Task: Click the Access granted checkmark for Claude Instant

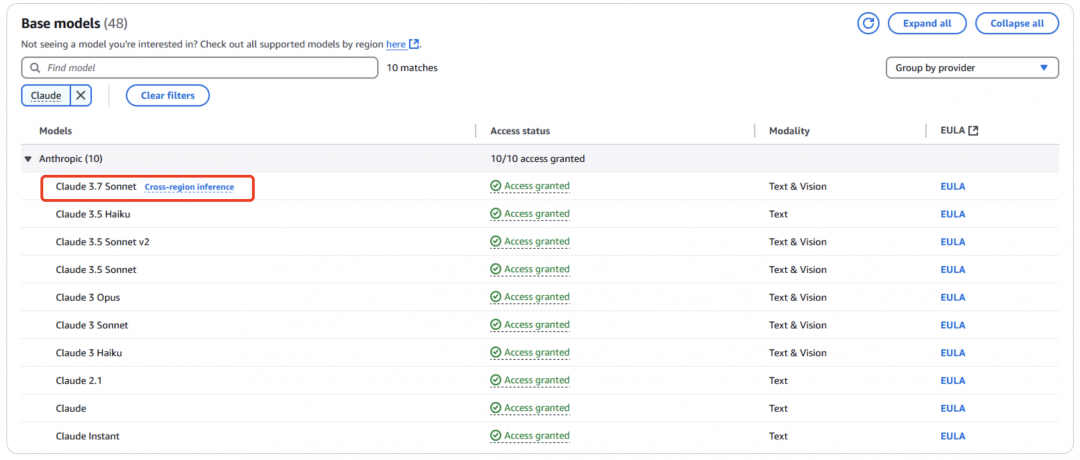Action: click(x=496, y=436)
